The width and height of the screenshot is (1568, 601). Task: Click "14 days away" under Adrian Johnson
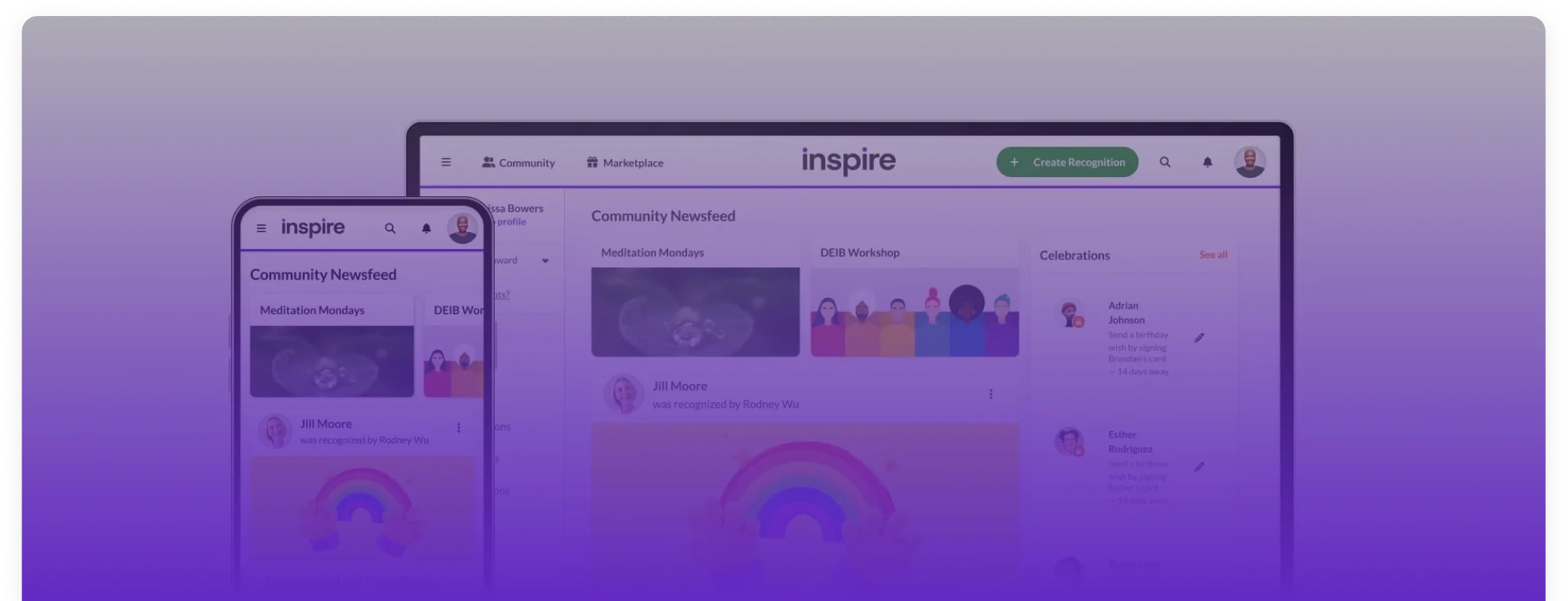1143,372
